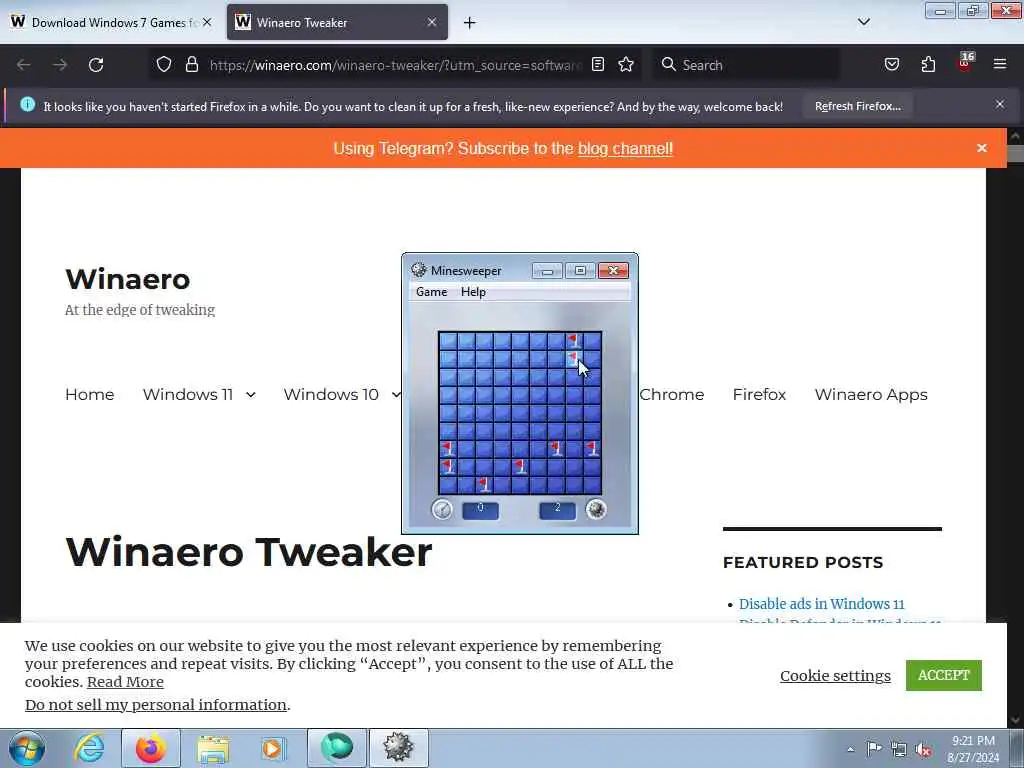The image size is (1024, 768).
Task: Close the Winaero Tweaker tab
Action: tap(432, 22)
